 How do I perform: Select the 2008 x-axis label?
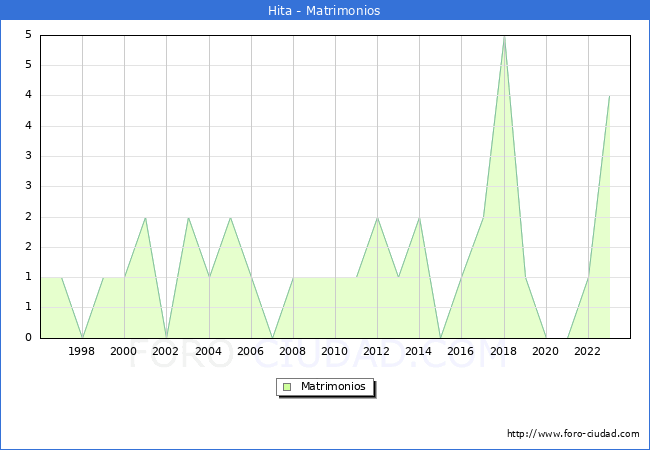click(293, 351)
